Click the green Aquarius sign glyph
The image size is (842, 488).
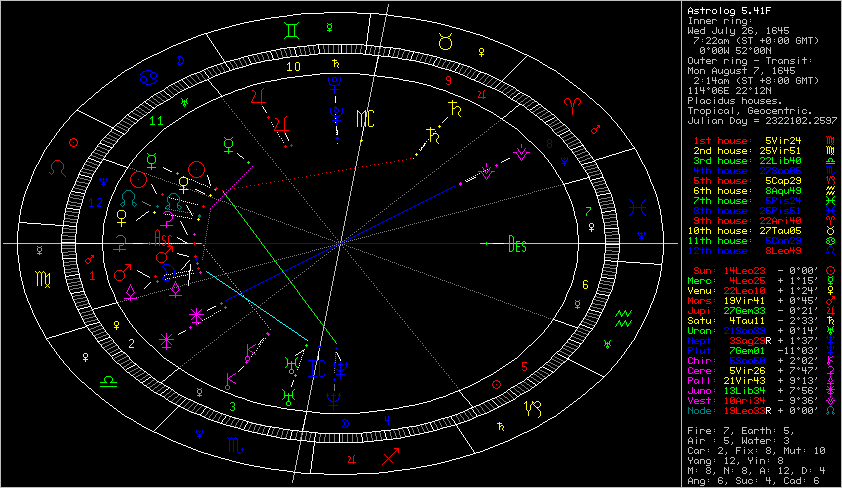point(624,320)
